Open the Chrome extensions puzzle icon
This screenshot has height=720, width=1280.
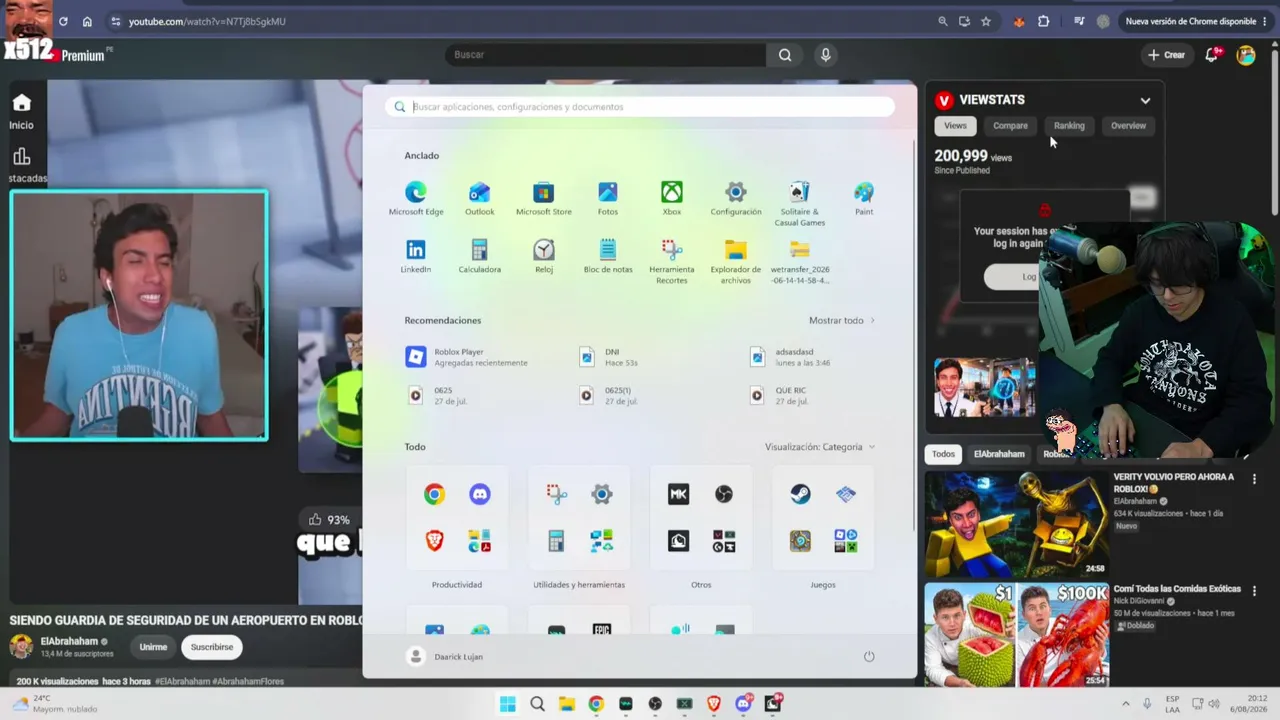click(x=1044, y=21)
